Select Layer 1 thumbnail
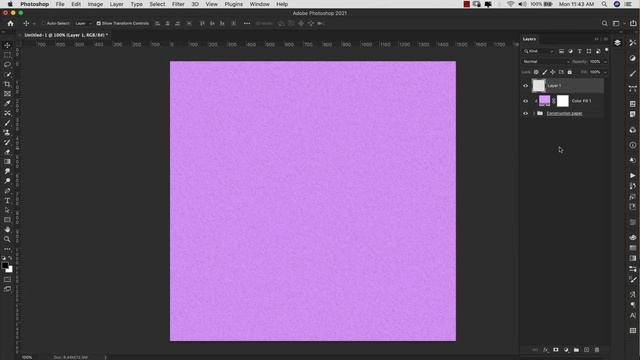This screenshot has height=360, width=640. click(x=538, y=86)
